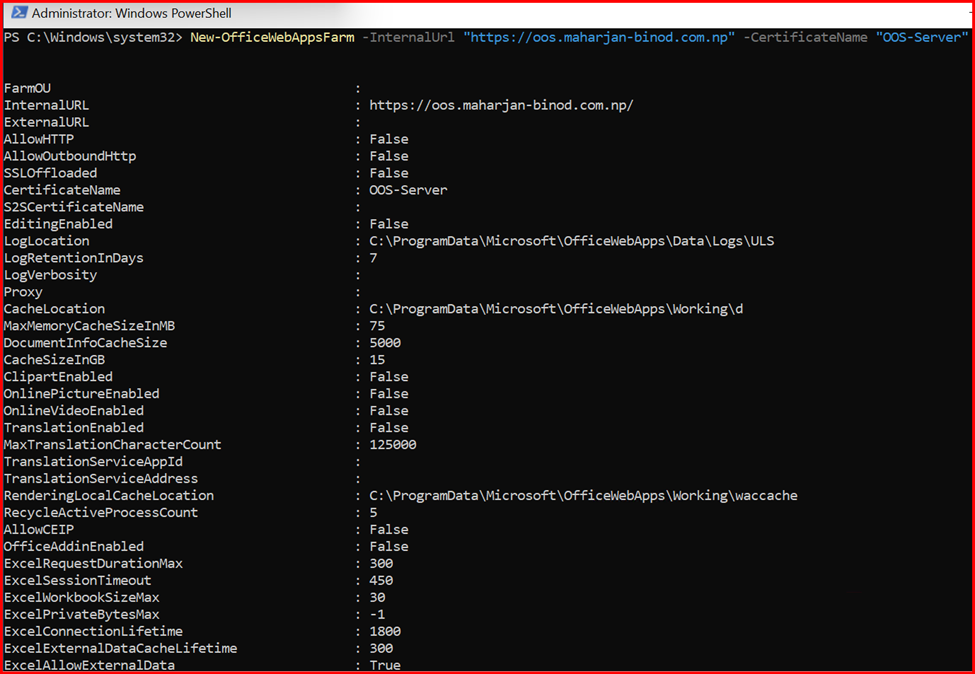Screen dimensions: 975x674
Task: Click the LogLocation path ending in ULS
Action: pos(572,241)
